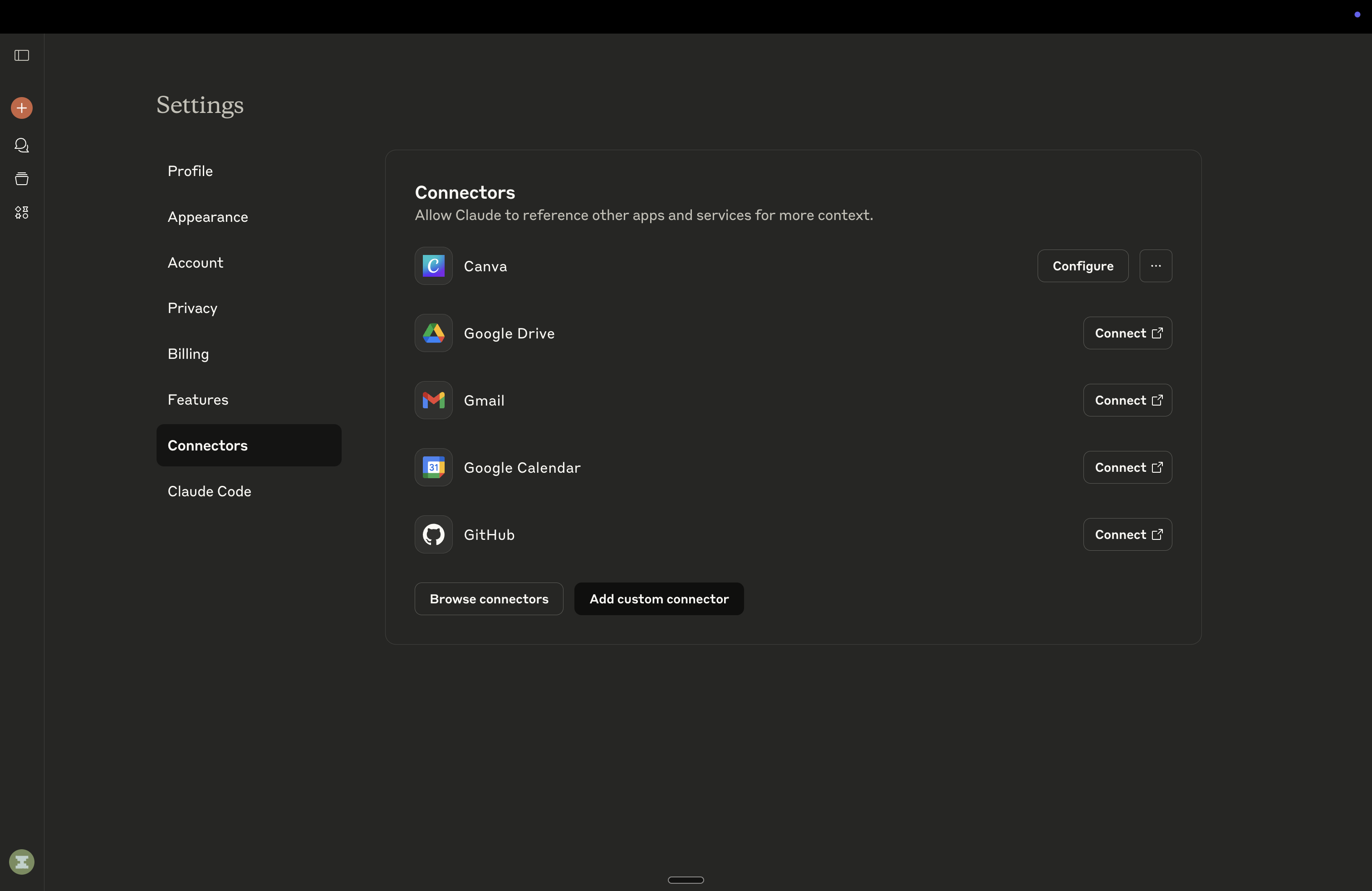
Task: Open the Billing settings section
Action: point(249,354)
